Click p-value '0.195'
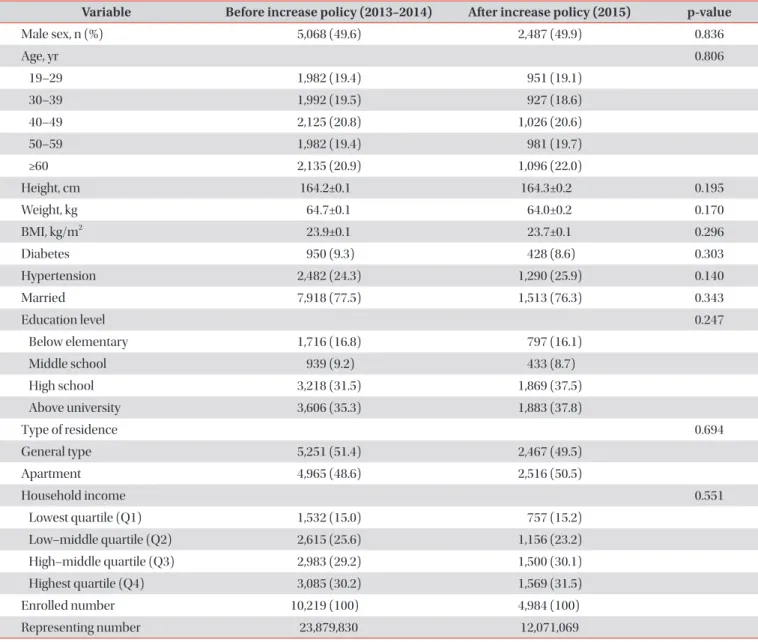Viewport: 758px width, 642px height. pyautogui.click(x=709, y=188)
